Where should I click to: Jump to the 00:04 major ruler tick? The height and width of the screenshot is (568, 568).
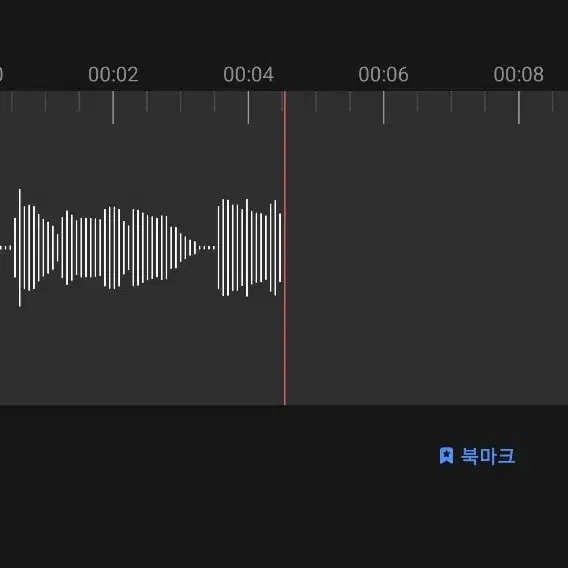tap(248, 107)
